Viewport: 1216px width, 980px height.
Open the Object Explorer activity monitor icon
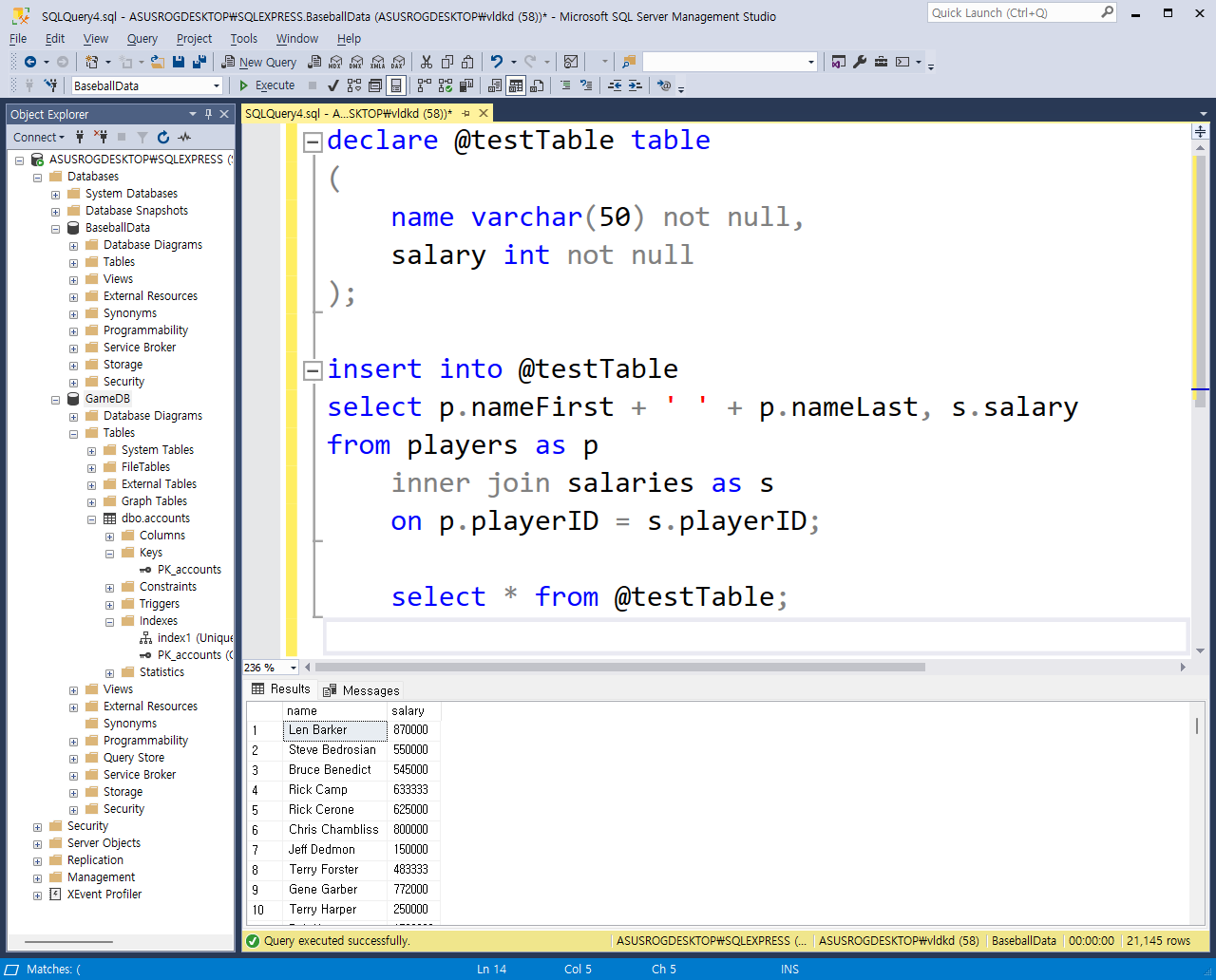[184, 138]
